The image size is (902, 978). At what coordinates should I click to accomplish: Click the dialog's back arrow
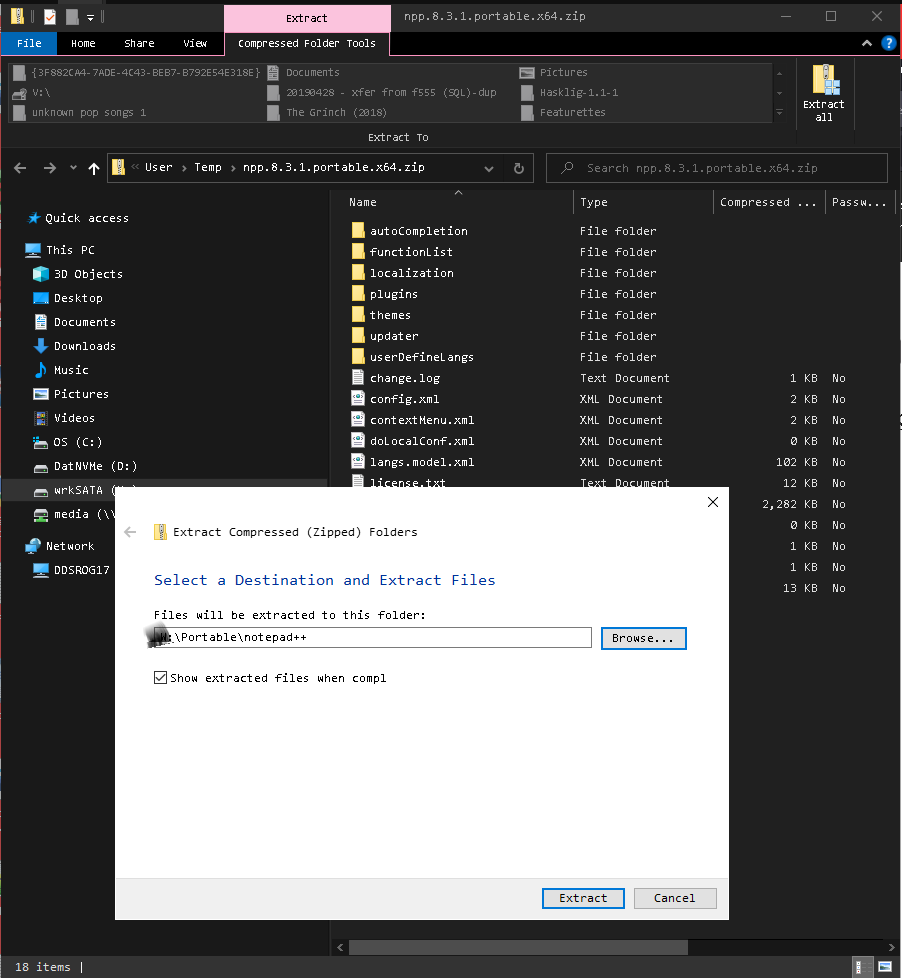coord(130,532)
